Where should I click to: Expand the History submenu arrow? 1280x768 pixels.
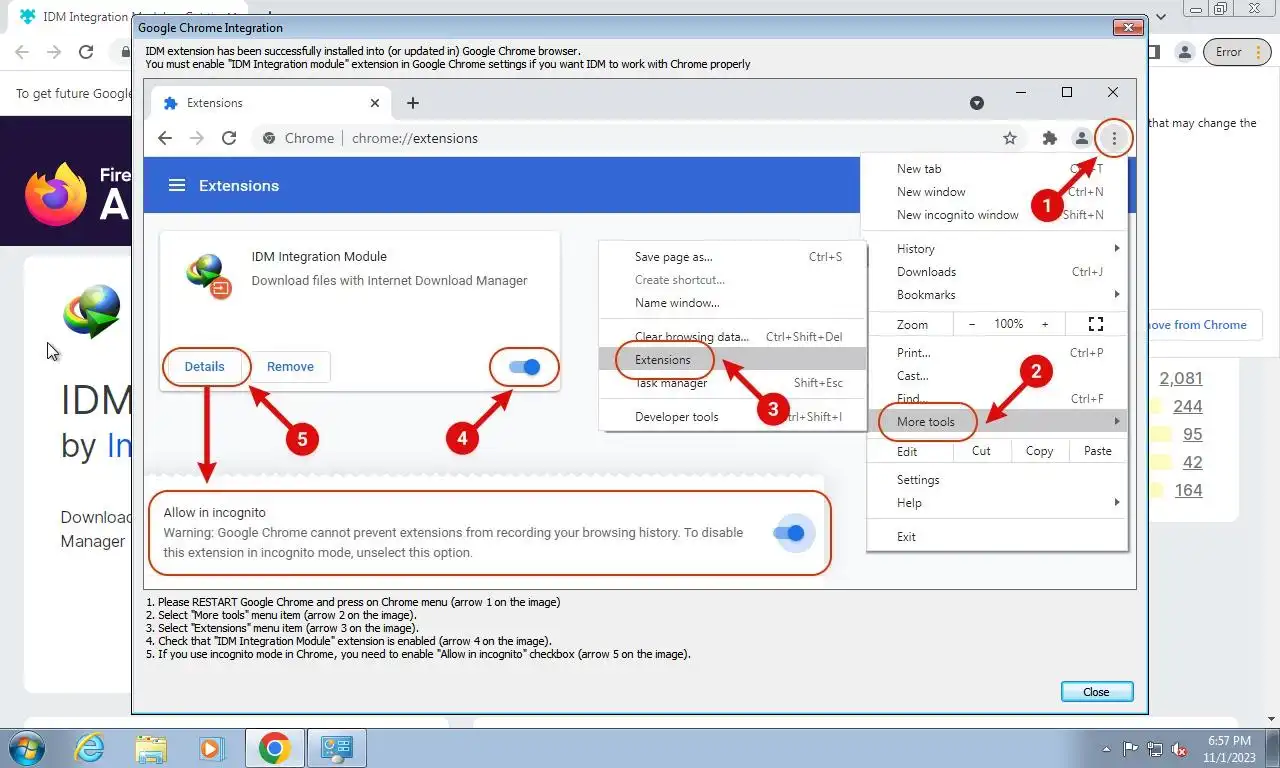pos(1117,248)
